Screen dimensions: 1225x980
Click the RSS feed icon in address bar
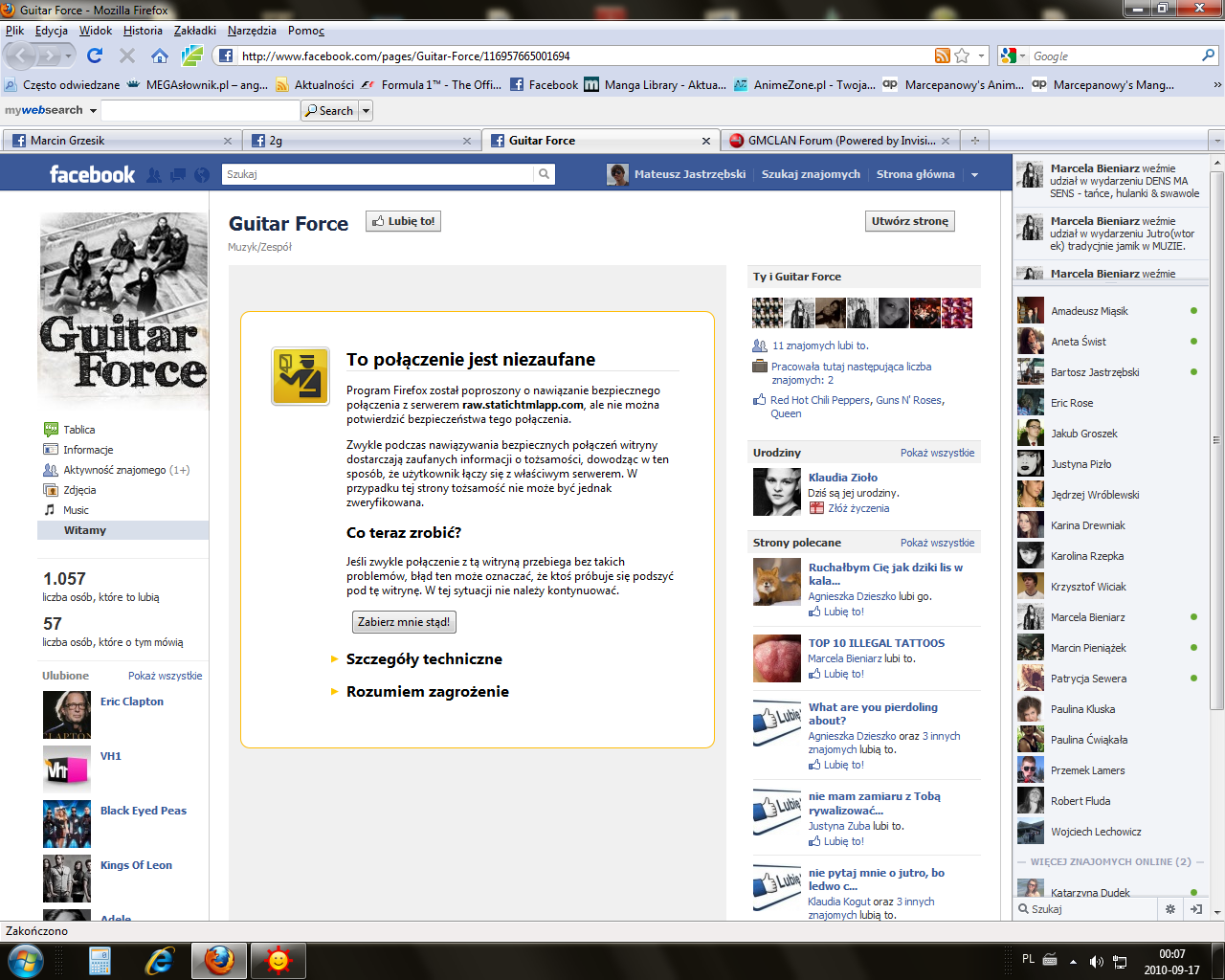pyautogui.click(x=942, y=56)
